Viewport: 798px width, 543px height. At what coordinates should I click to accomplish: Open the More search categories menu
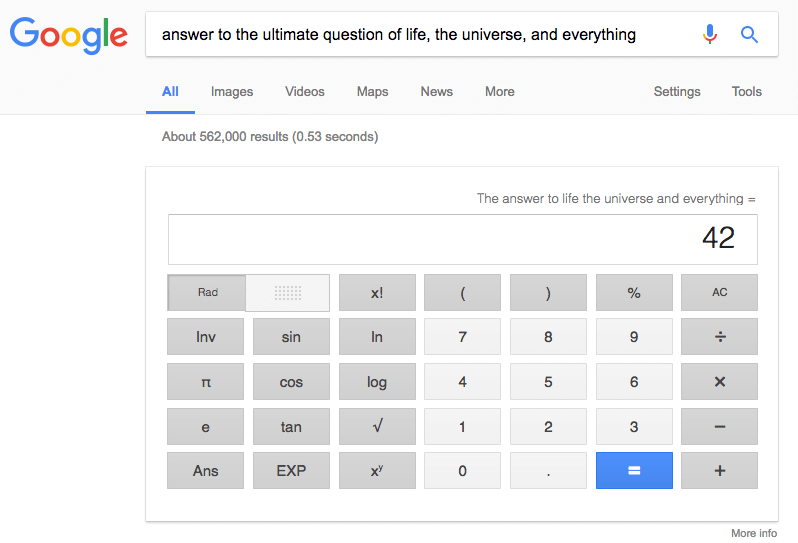499,91
